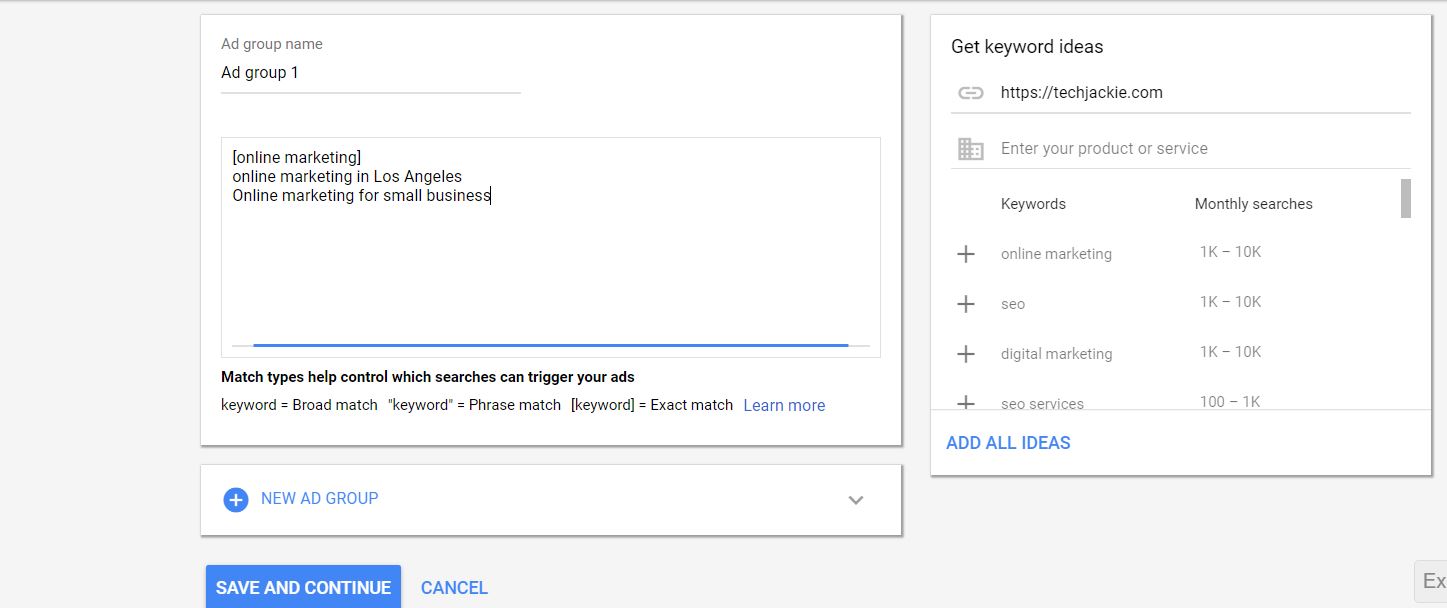Click 'digital marketing' keyword idea text
1447x608 pixels.
[1056, 354]
